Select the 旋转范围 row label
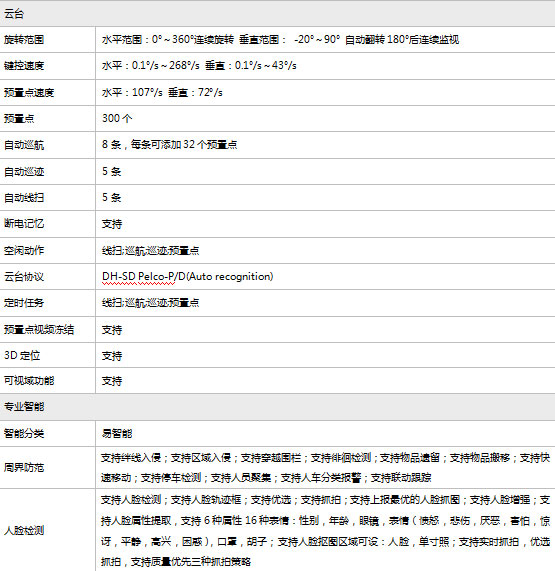555x571 pixels. click(x=24, y=39)
